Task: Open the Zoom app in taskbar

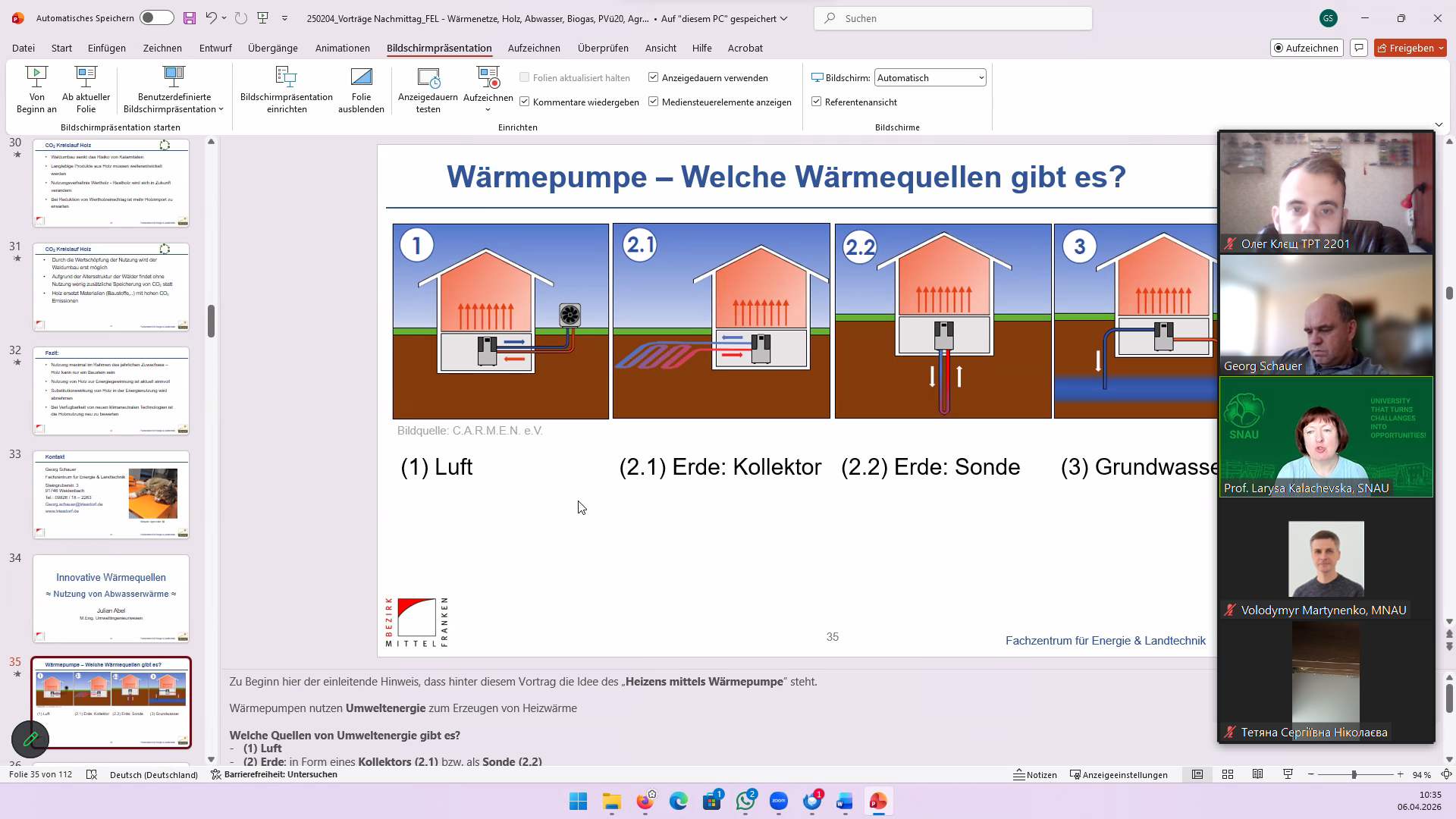Action: pos(779,802)
